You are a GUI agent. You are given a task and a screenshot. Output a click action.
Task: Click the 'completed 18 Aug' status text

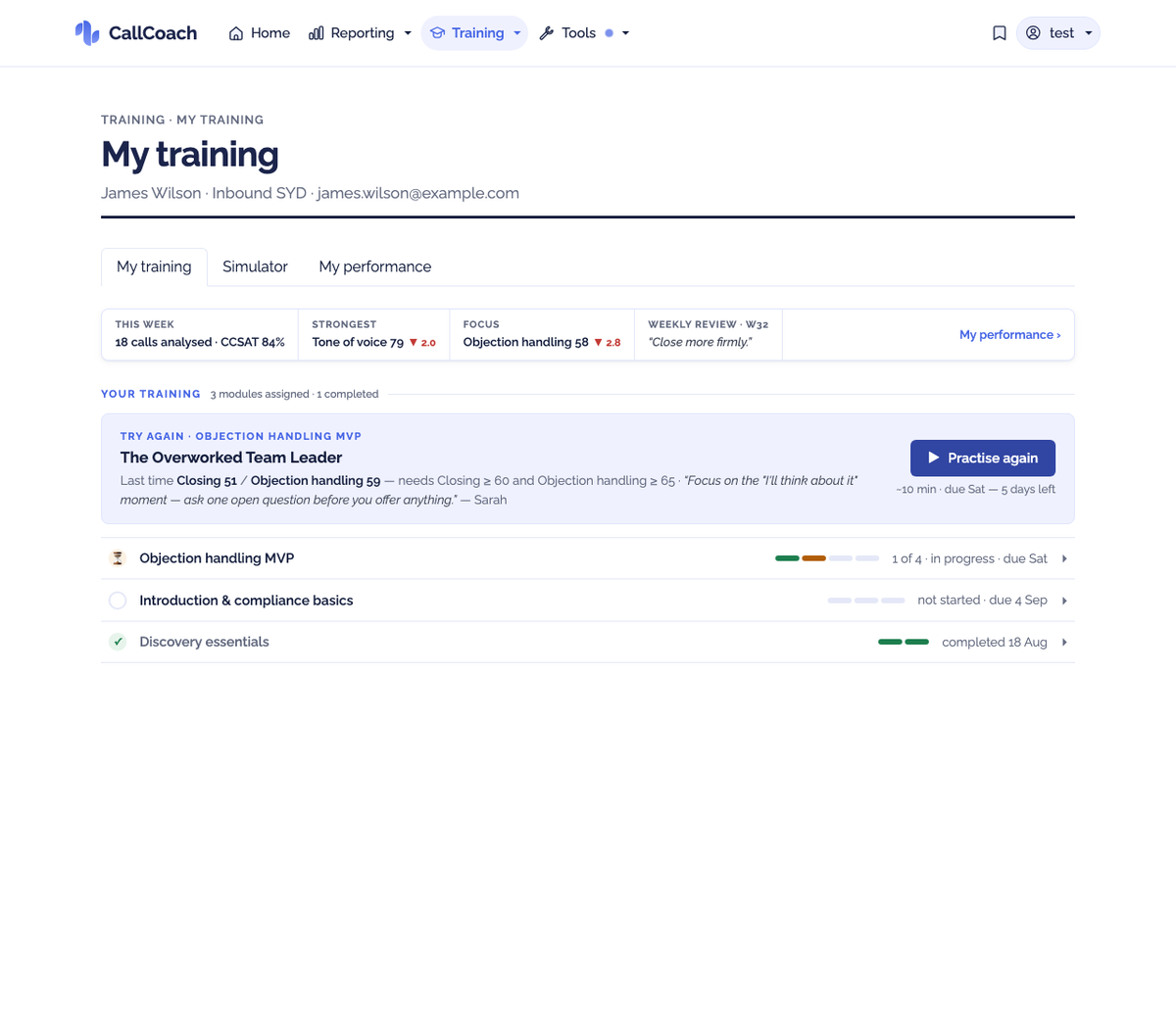point(995,643)
